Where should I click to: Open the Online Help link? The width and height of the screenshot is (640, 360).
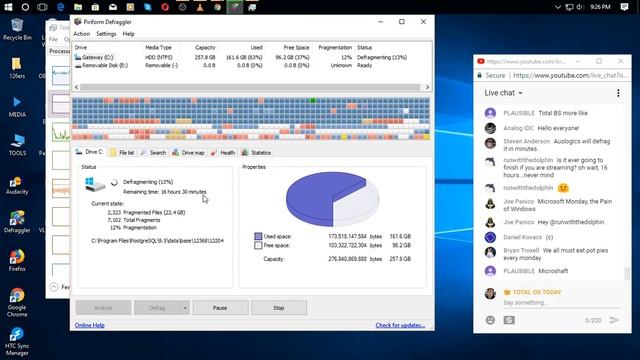90,325
